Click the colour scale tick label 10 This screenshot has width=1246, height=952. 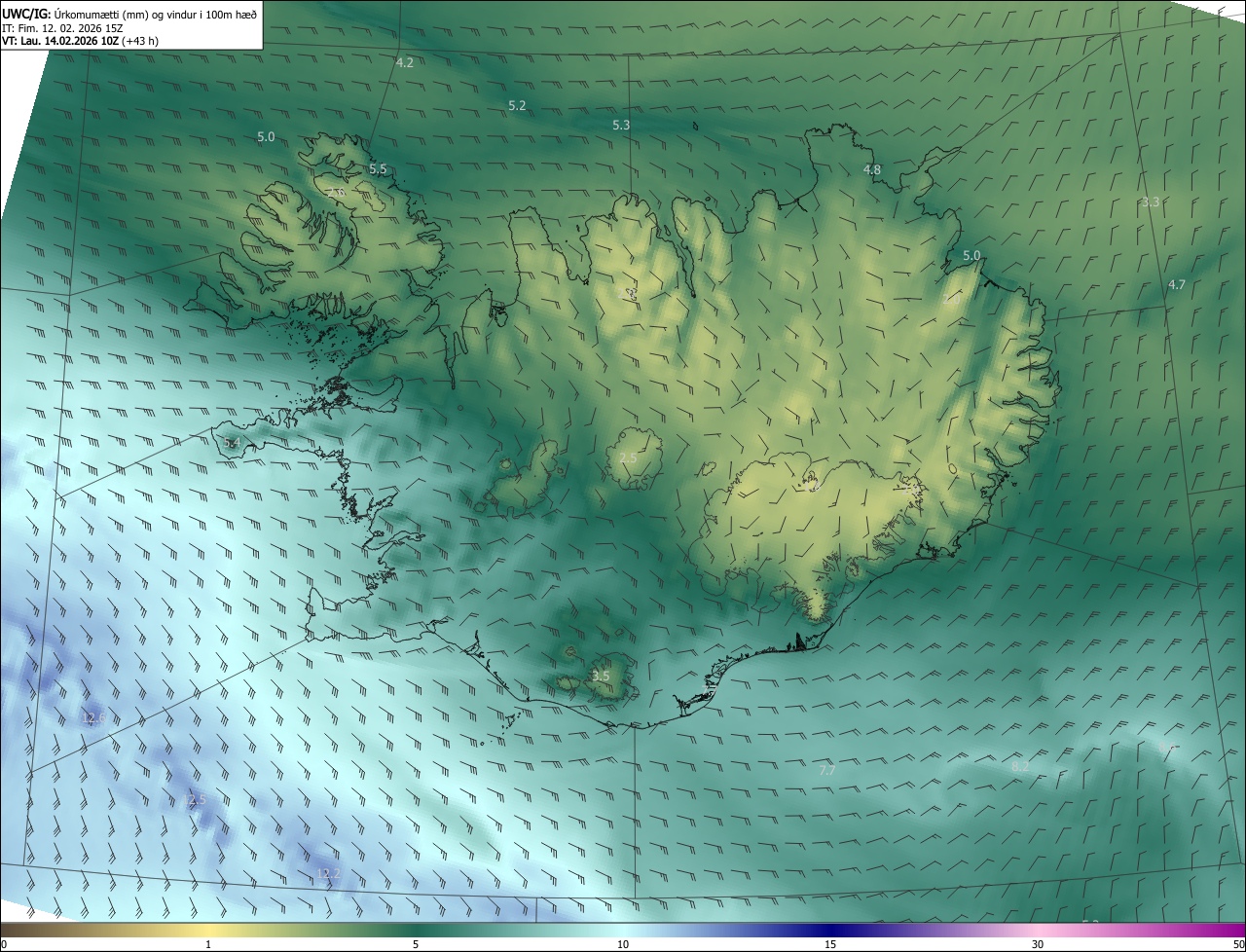(x=623, y=944)
